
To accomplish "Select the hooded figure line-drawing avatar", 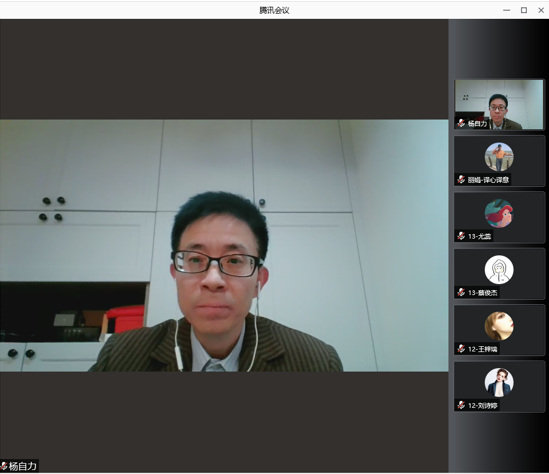I will (x=499, y=270).
